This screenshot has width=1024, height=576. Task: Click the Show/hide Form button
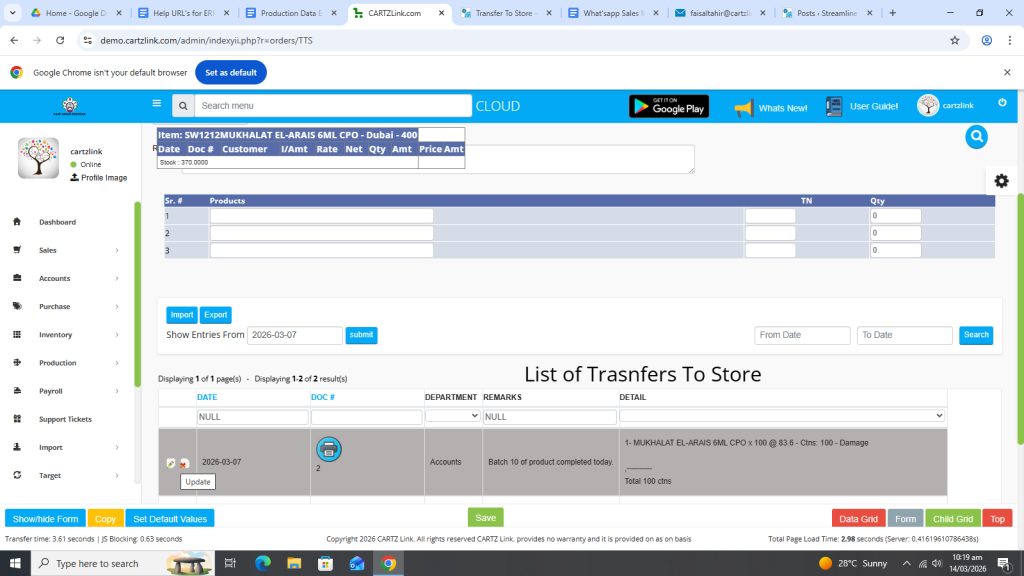[x=45, y=519]
